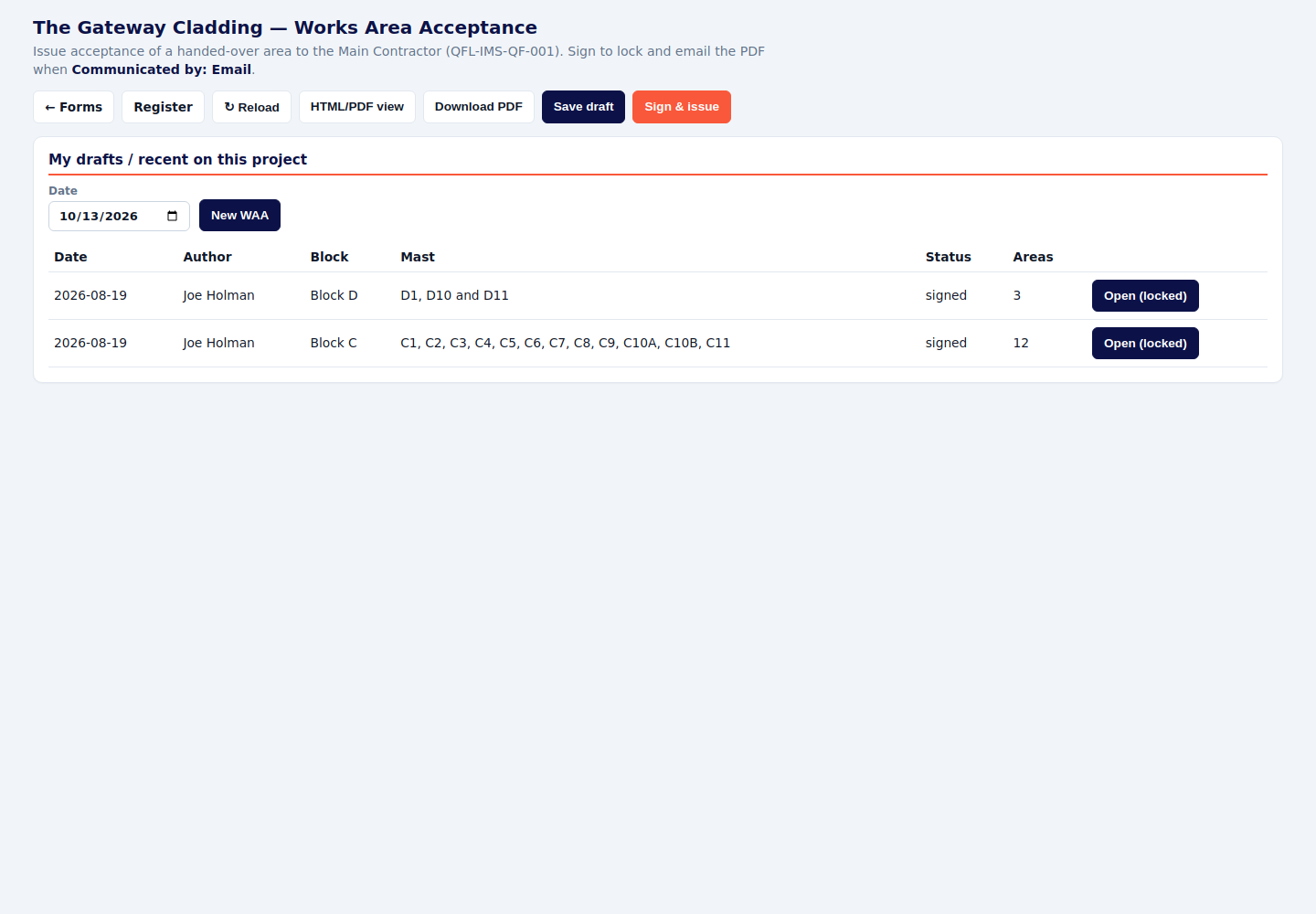Screen dimensions: 1316x914
Task: Click the Date input showing 10/13/2026
Action: 119,217
